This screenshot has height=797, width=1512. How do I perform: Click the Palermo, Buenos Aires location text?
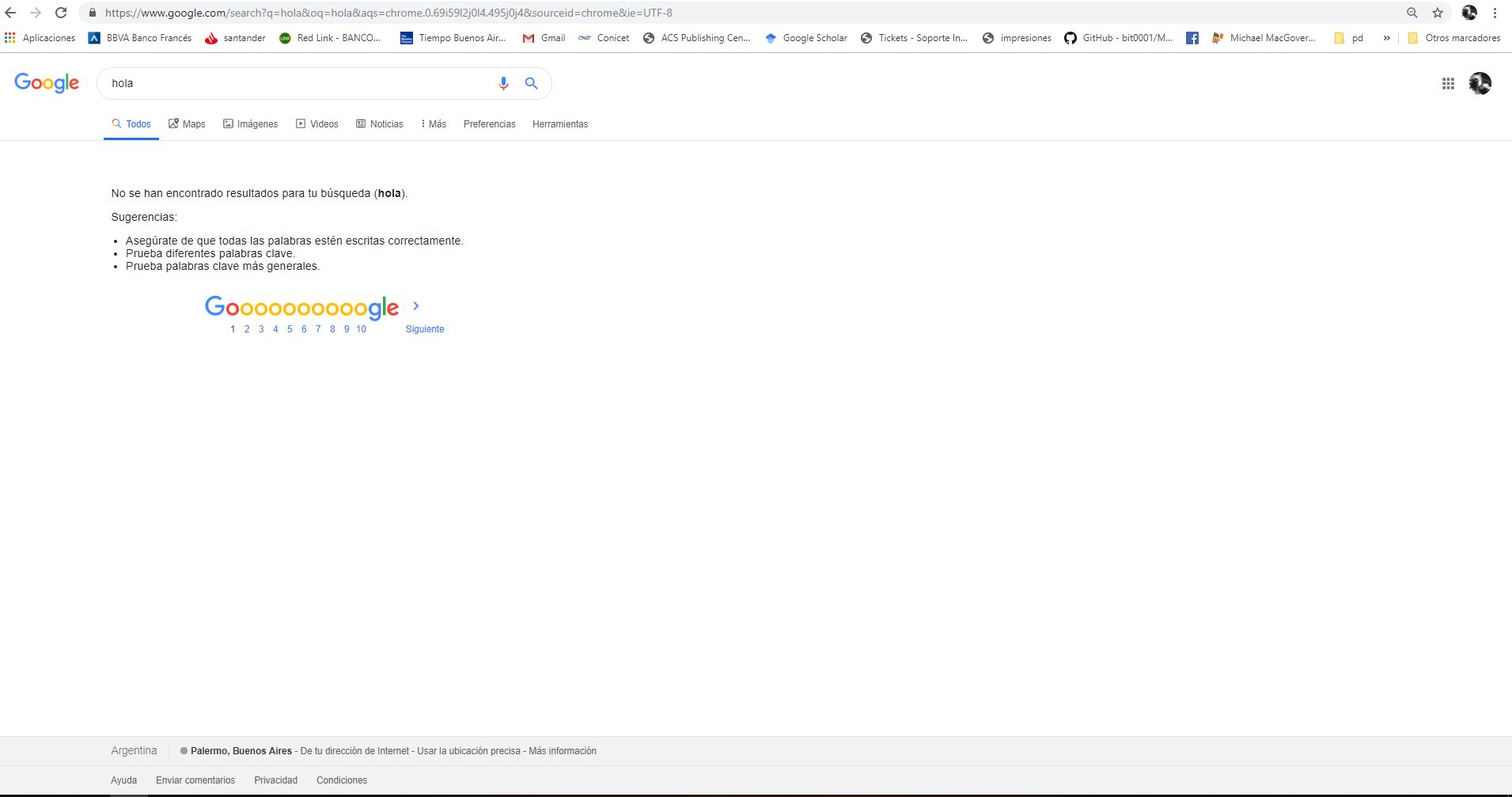tap(241, 751)
